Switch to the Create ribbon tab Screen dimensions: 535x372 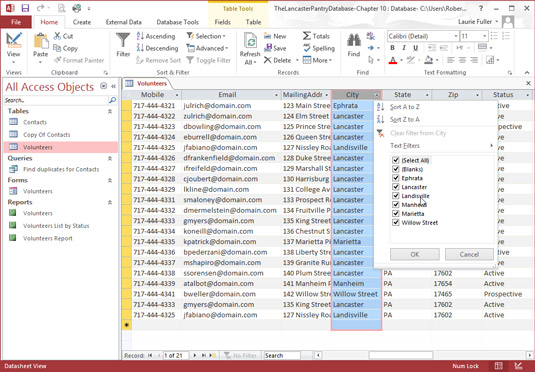[82, 22]
